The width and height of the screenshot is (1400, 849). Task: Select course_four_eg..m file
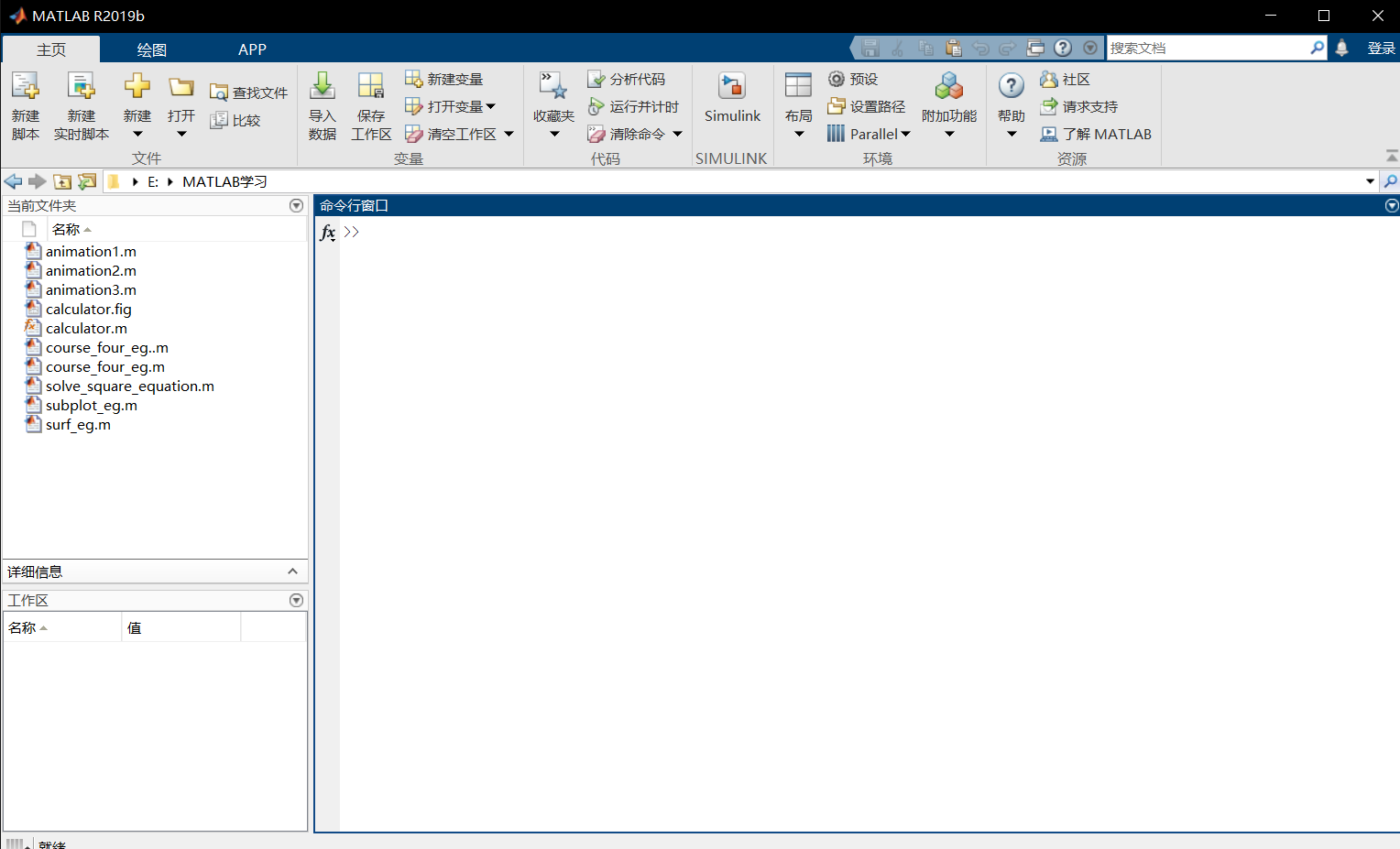point(106,347)
